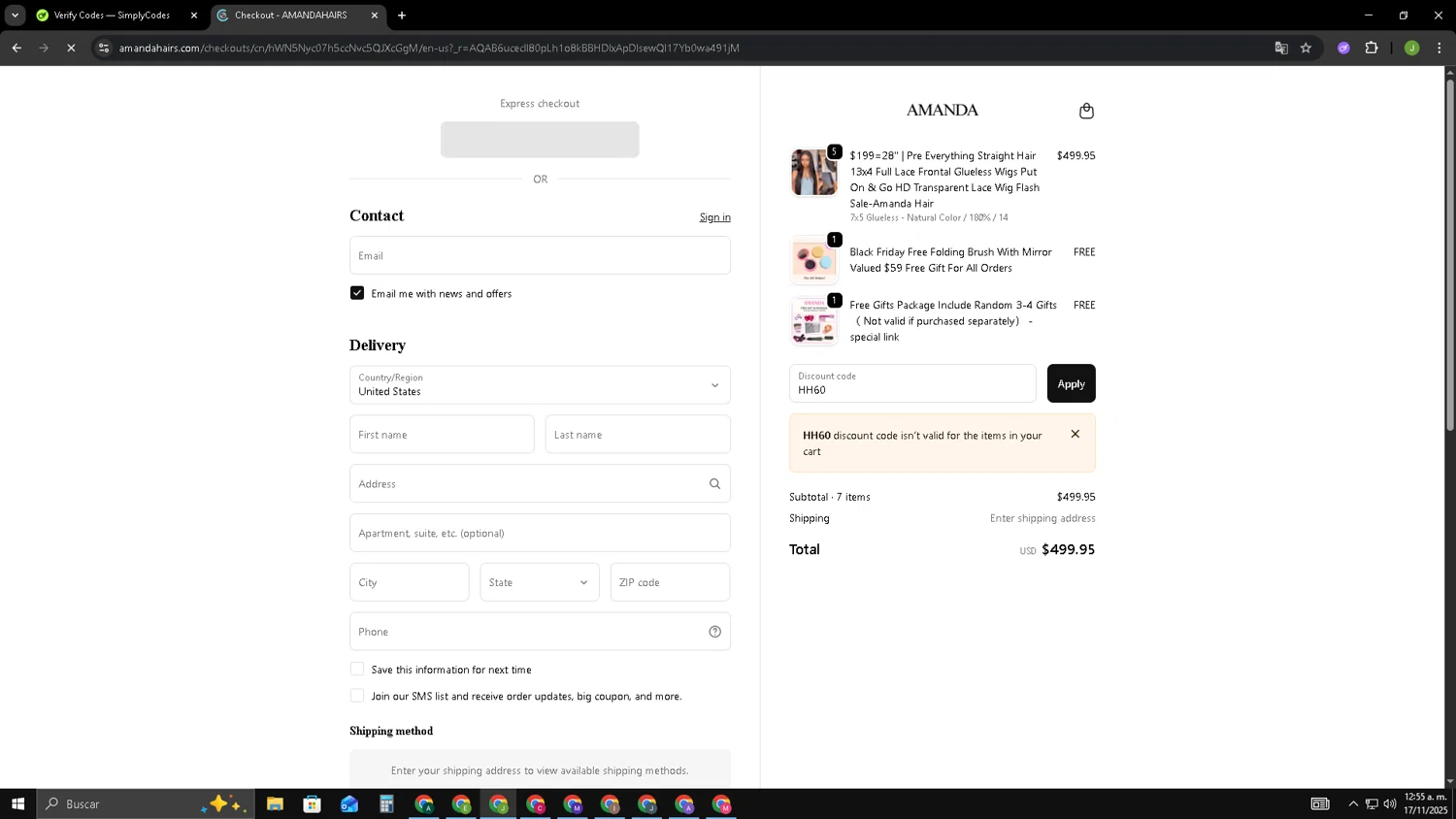Open touch keyboard icon in system tray
The image size is (1456, 819).
click(1320, 803)
